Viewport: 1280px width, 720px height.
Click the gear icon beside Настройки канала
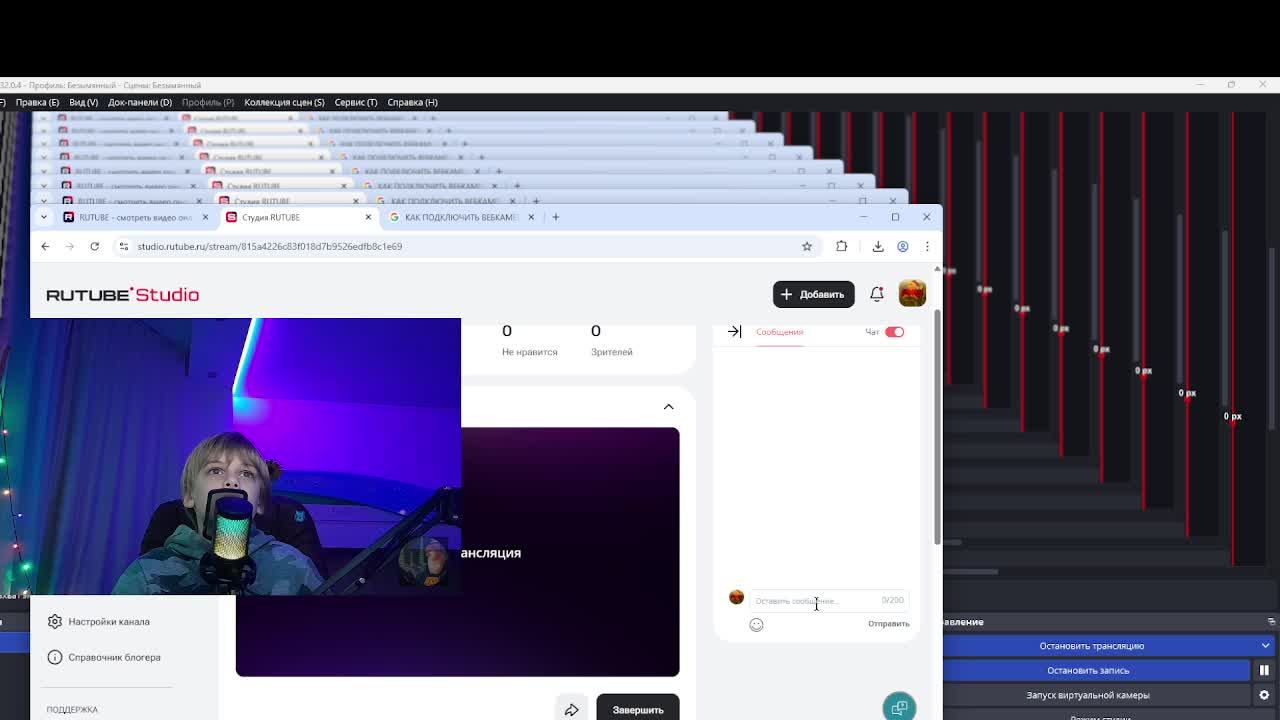(55, 621)
